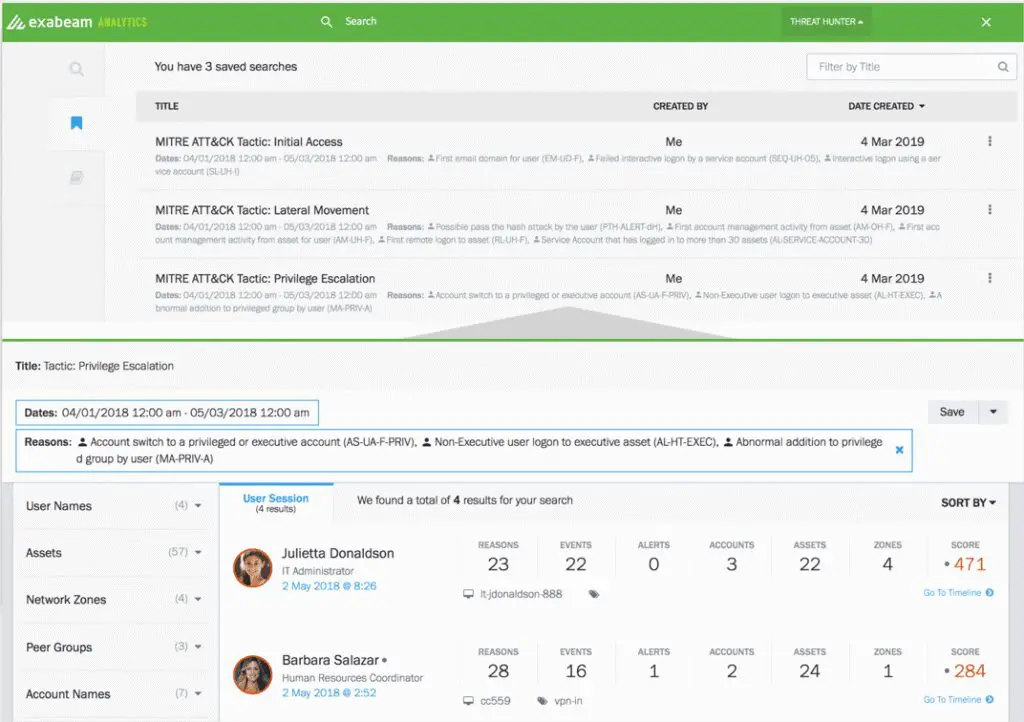
Task: Open the SORT BY dropdown
Action: coord(966,503)
